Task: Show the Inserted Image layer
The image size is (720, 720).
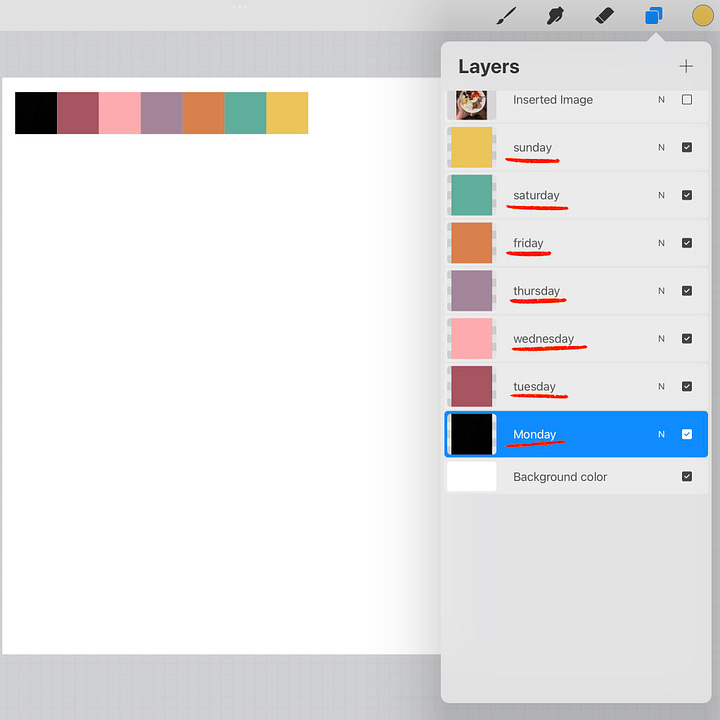Action: [686, 100]
